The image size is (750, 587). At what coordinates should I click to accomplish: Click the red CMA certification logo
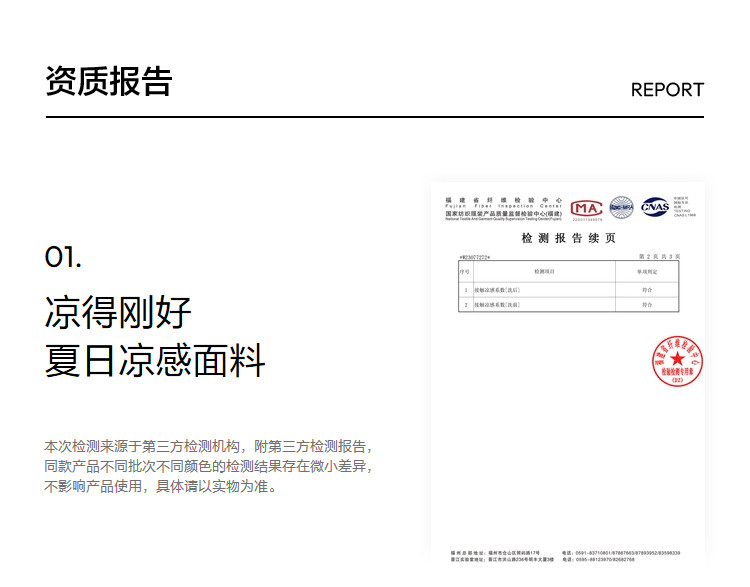[586, 207]
